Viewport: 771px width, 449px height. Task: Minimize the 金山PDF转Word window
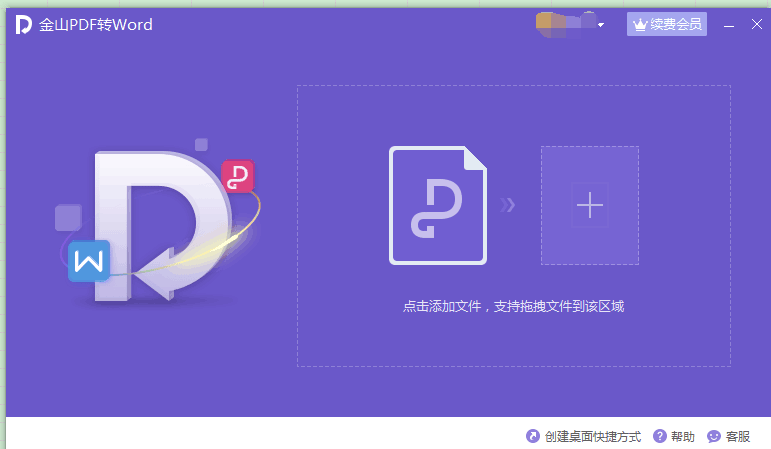click(x=729, y=25)
